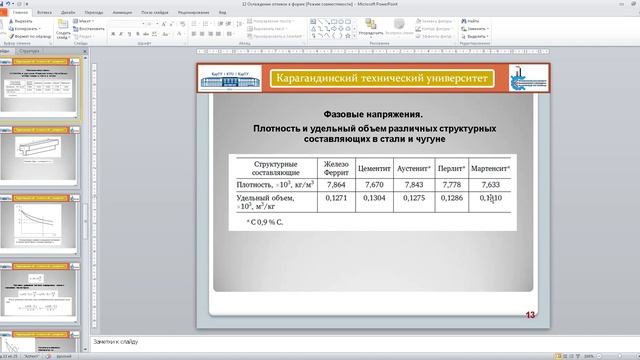Open the Показ слайдов ribbon tab
640x360 pixels.
click(x=155, y=13)
